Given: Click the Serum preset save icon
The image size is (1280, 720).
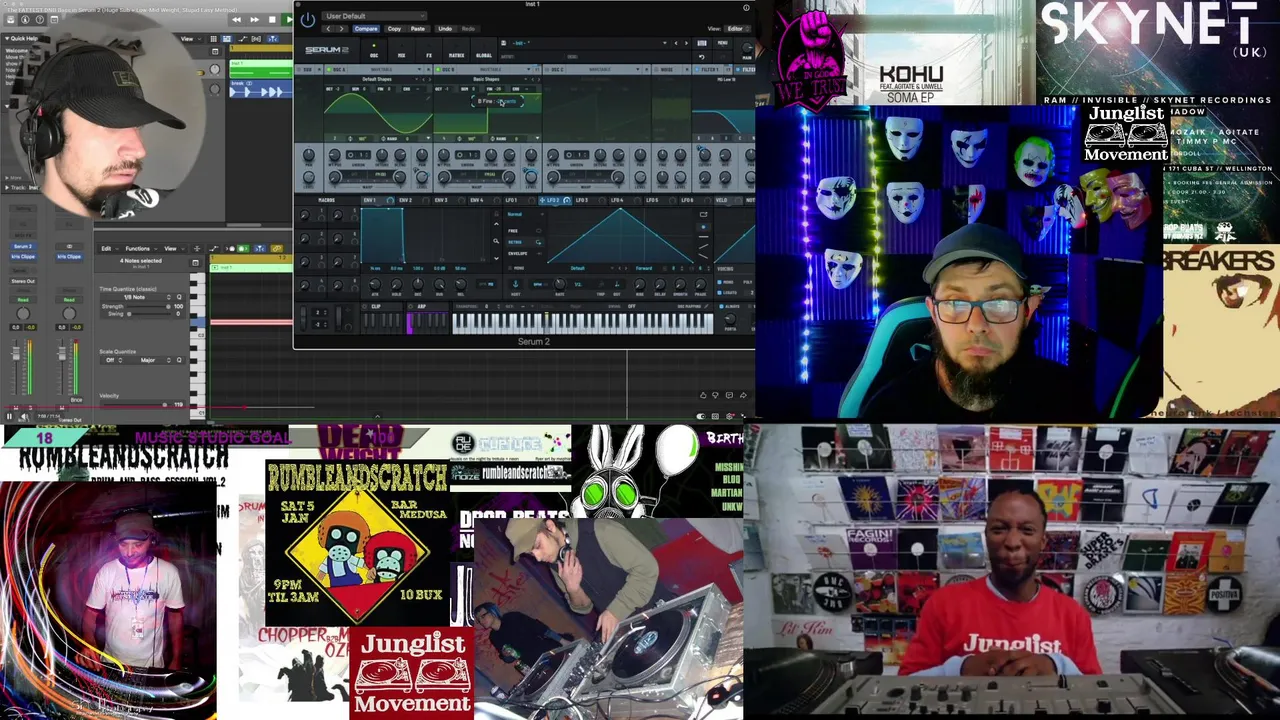Looking at the screenshot, I should point(503,43).
